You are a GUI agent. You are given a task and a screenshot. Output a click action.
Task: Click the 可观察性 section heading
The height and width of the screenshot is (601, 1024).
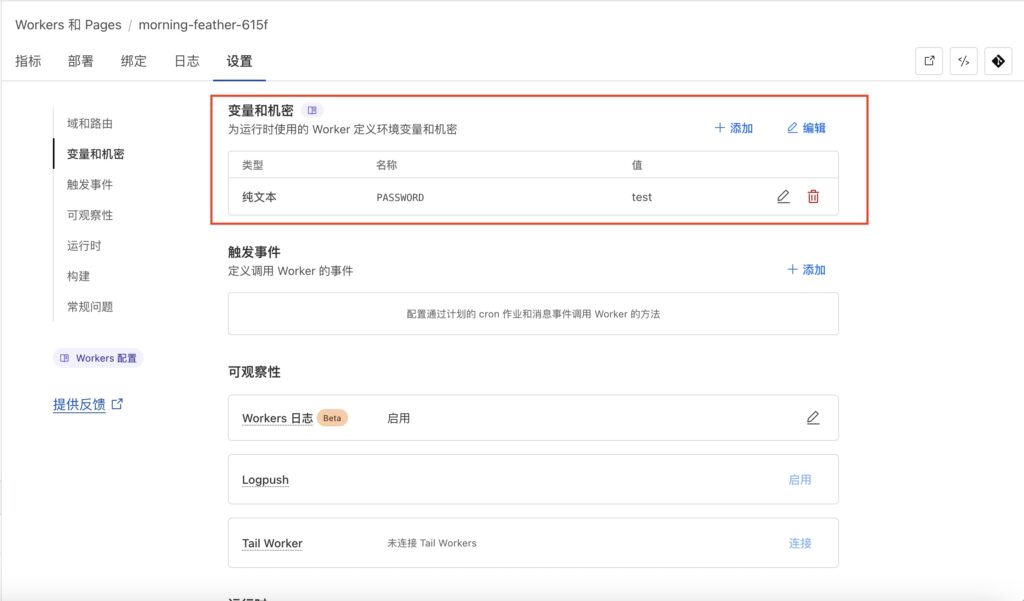pyautogui.click(x=254, y=372)
